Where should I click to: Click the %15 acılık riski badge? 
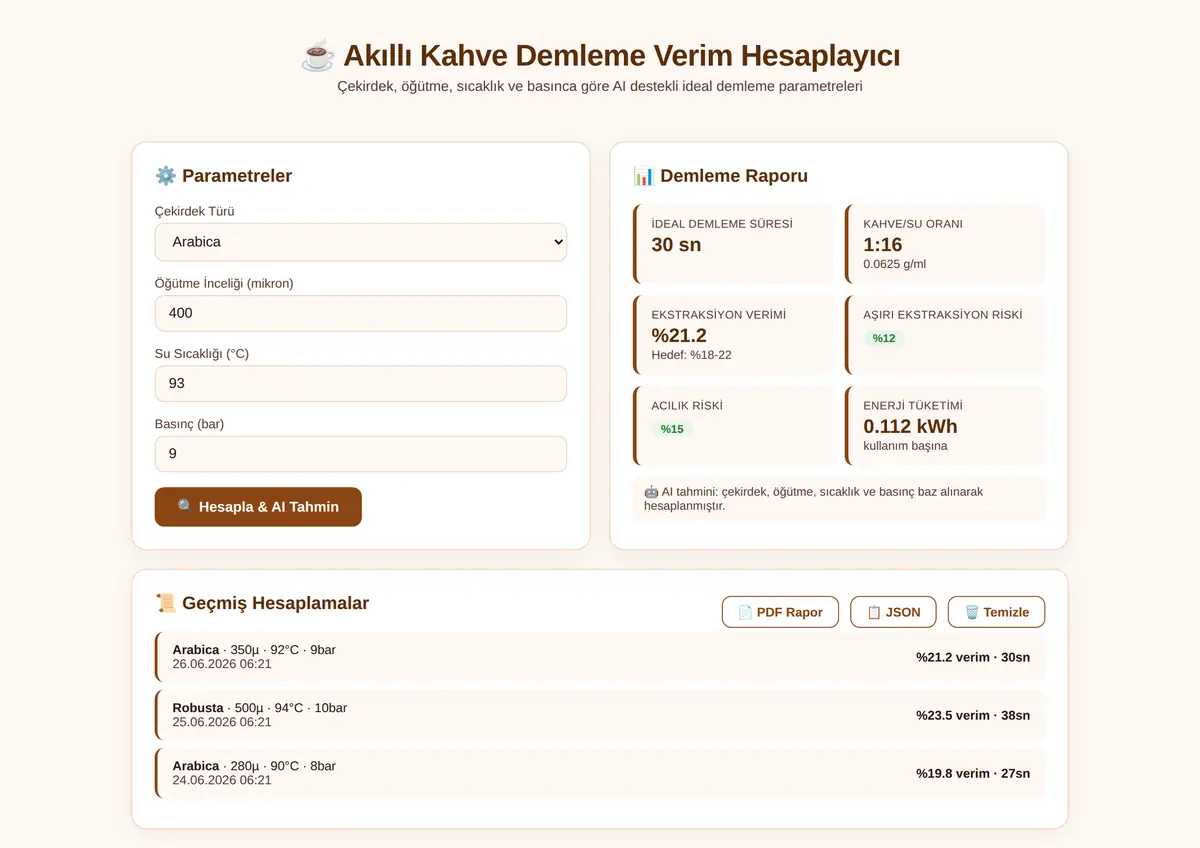pyautogui.click(x=672, y=429)
